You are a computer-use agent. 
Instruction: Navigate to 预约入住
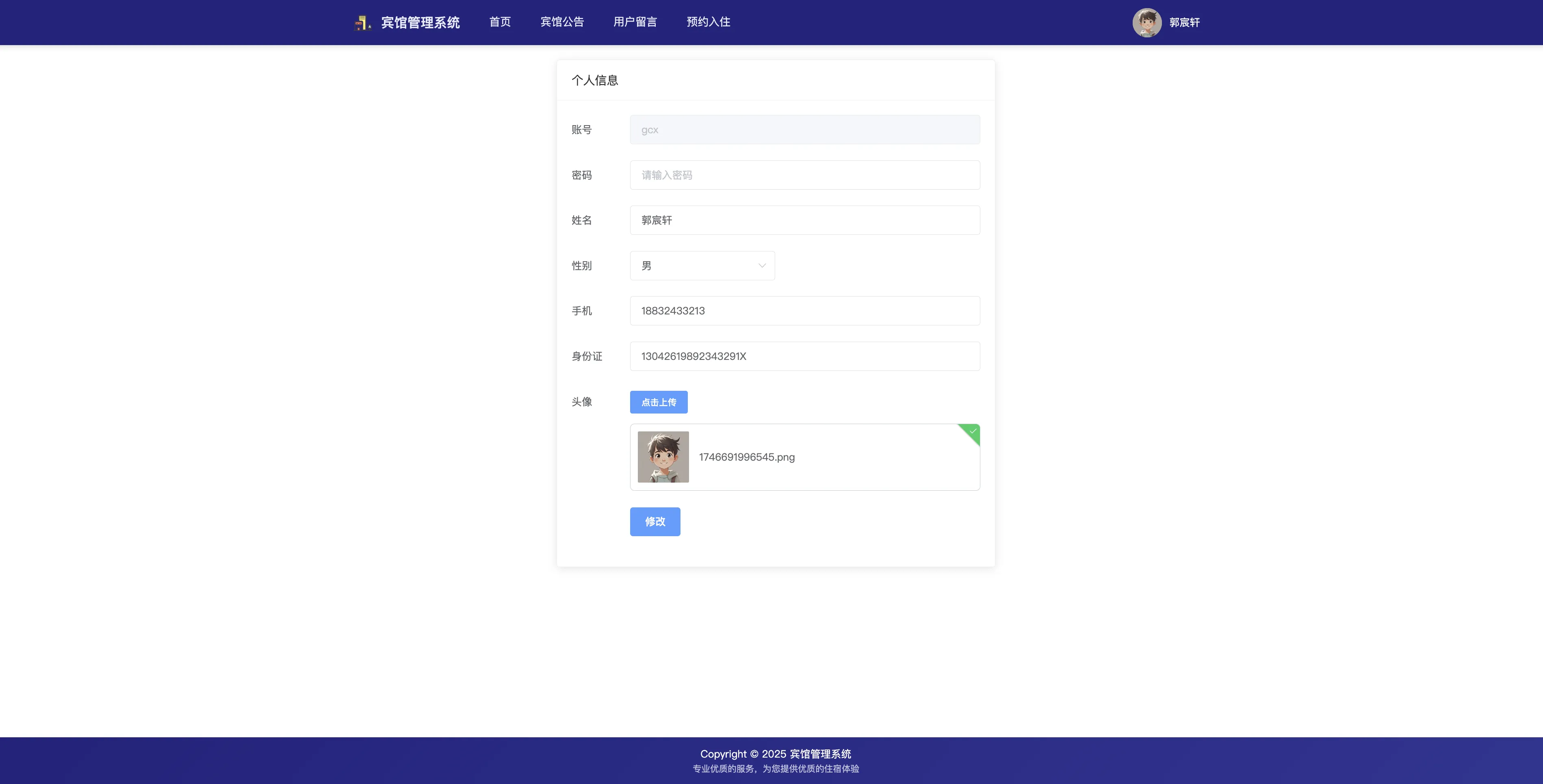tap(708, 22)
